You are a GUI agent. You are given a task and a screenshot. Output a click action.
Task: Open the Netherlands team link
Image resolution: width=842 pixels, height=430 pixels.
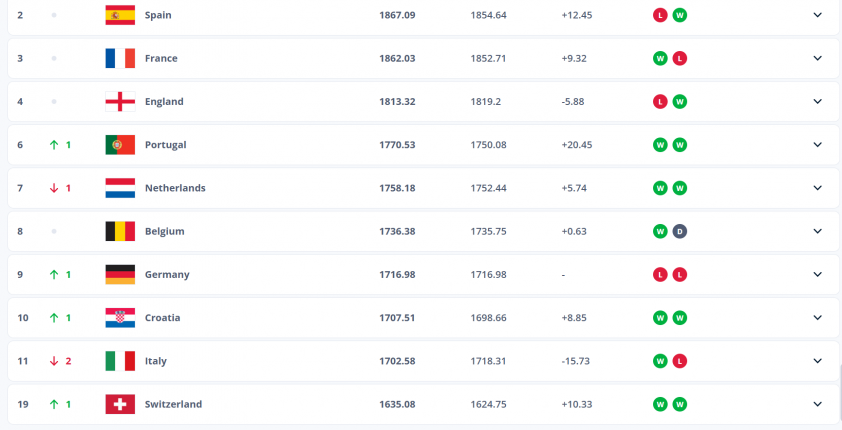(x=175, y=188)
